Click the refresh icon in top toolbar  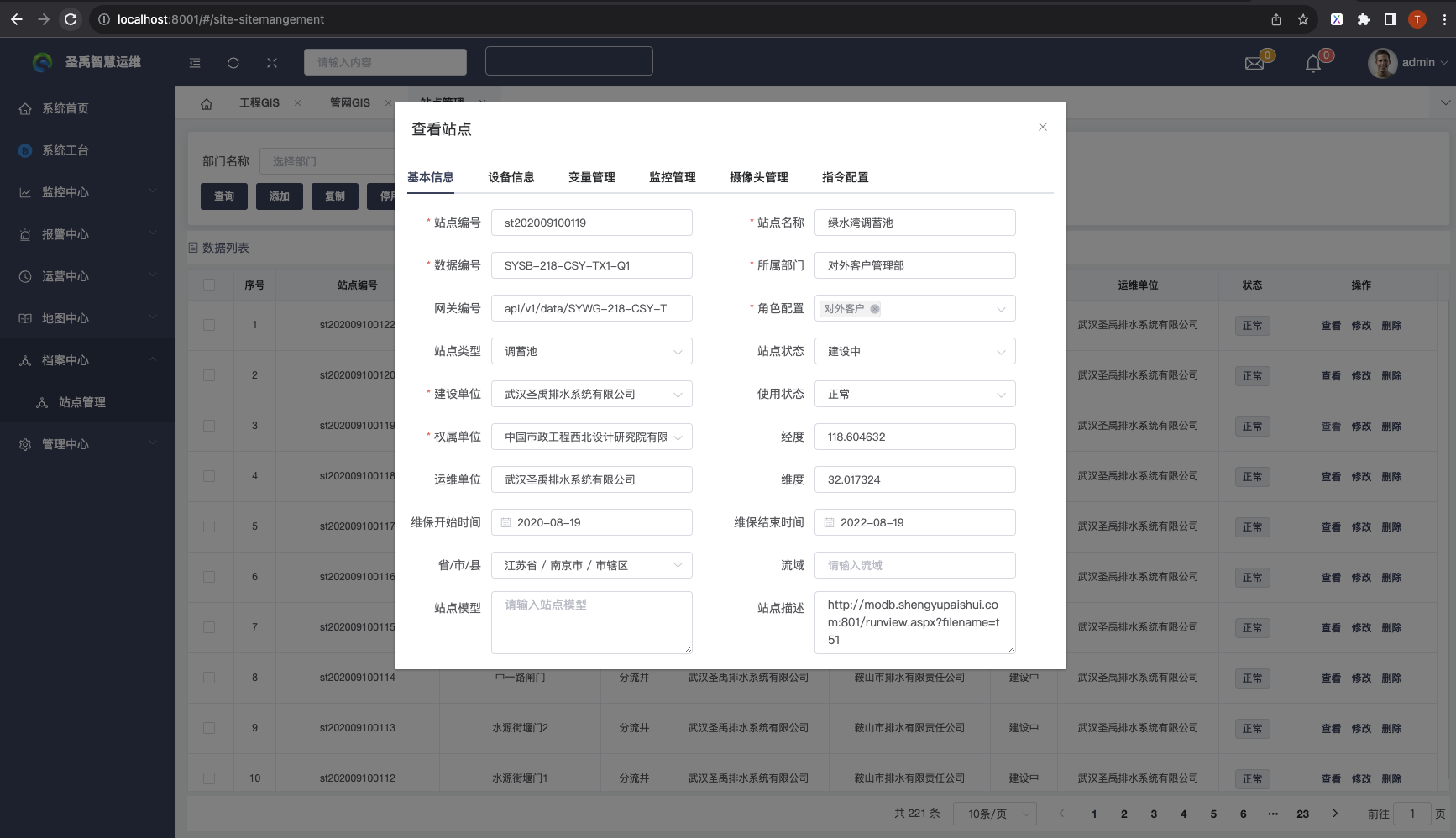point(233,63)
